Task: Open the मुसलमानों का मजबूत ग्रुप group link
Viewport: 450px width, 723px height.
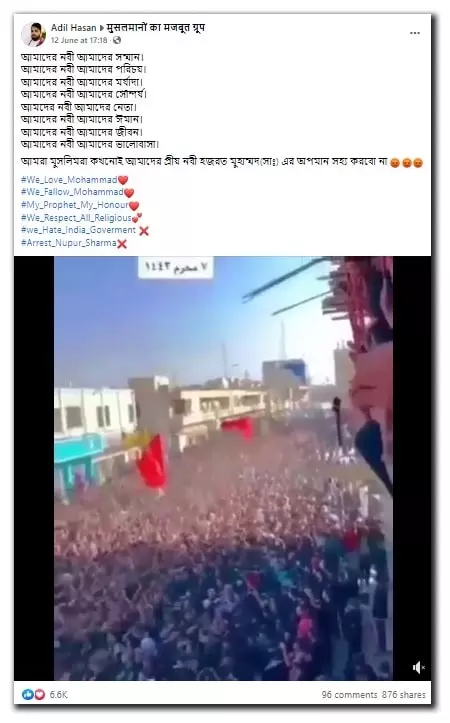Action: pyautogui.click(x=156, y=28)
